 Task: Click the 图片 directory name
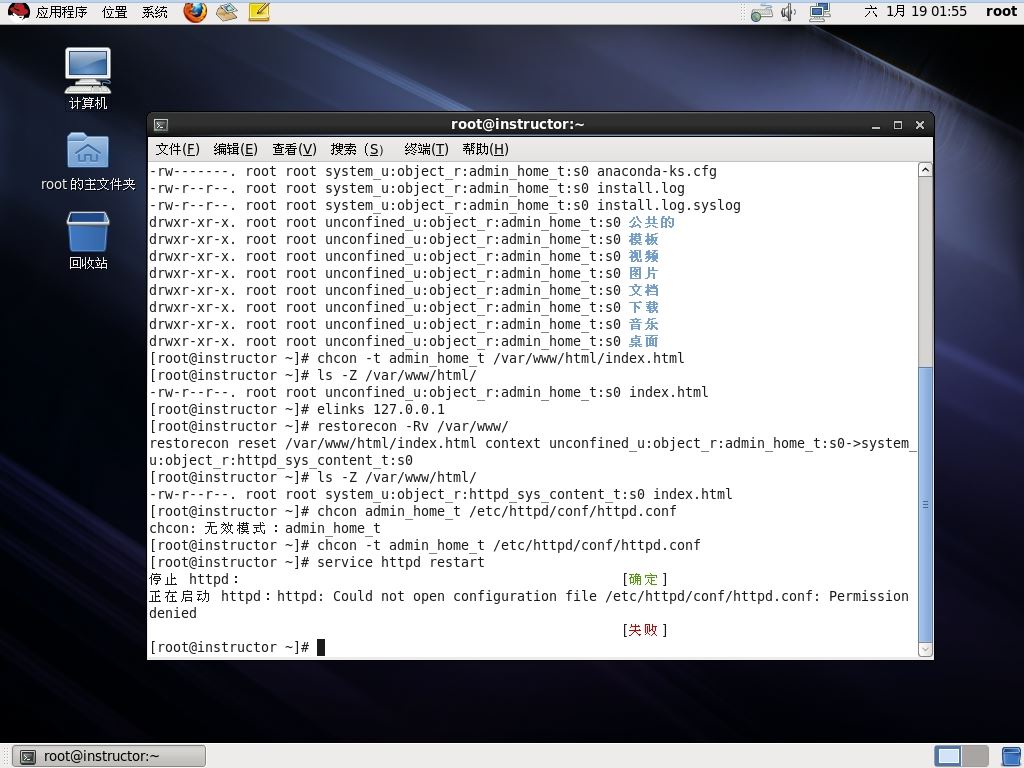[643, 273]
